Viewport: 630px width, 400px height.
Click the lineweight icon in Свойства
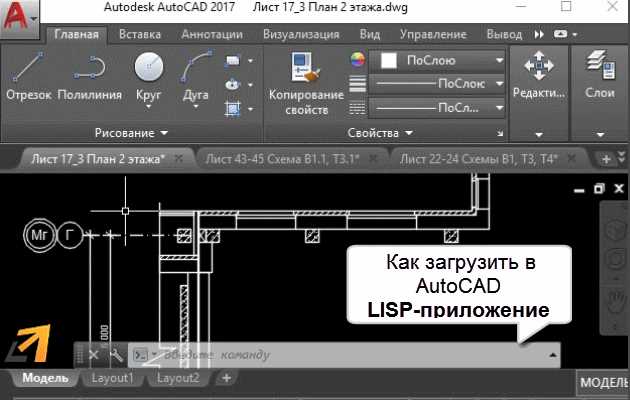click(358, 84)
